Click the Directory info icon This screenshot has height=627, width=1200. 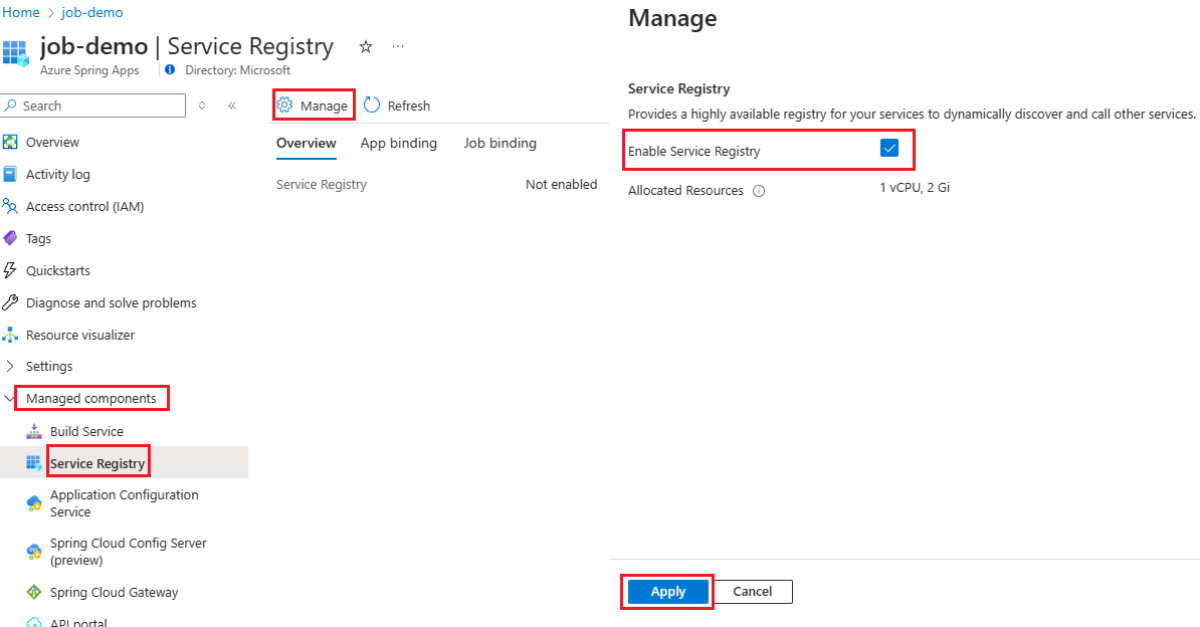point(170,70)
